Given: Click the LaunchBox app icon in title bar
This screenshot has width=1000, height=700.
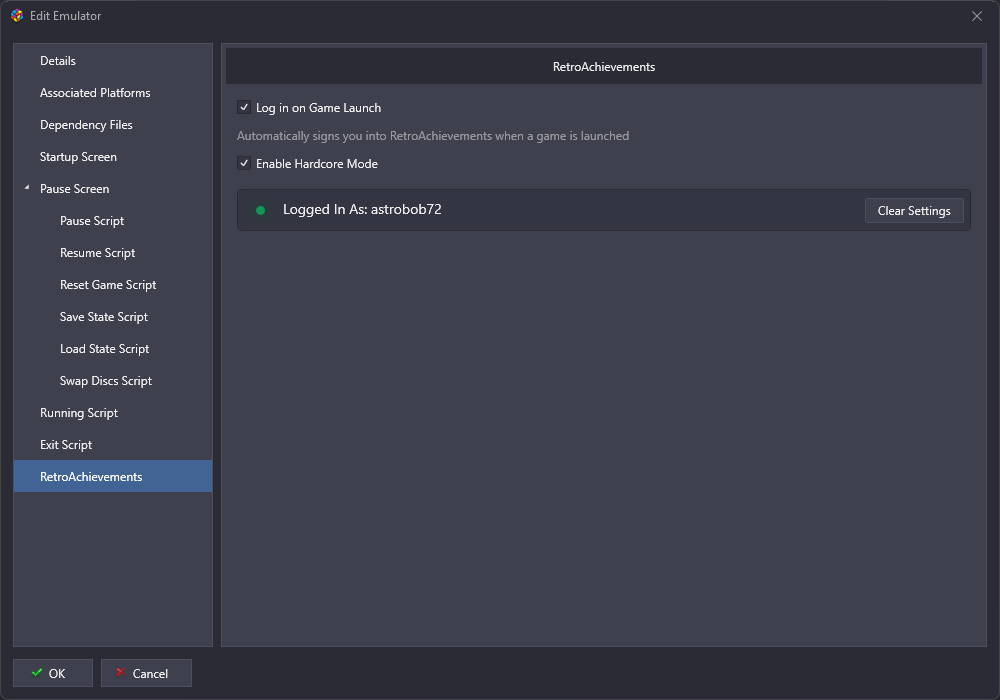Looking at the screenshot, I should pyautogui.click(x=17, y=15).
